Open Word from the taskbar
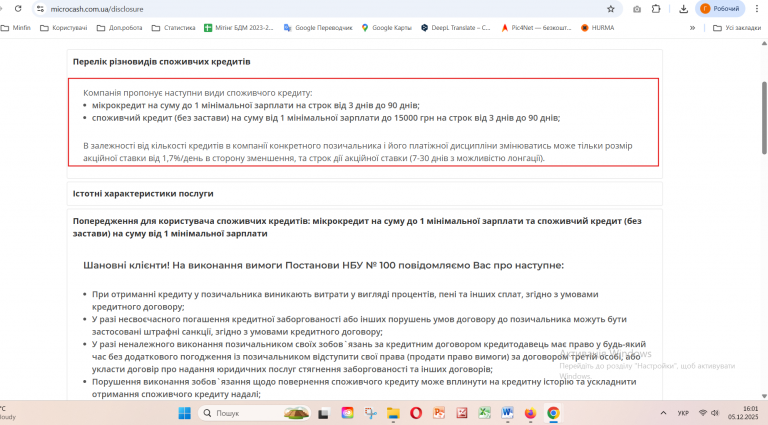The height and width of the screenshot is (425, 768). 507,413
